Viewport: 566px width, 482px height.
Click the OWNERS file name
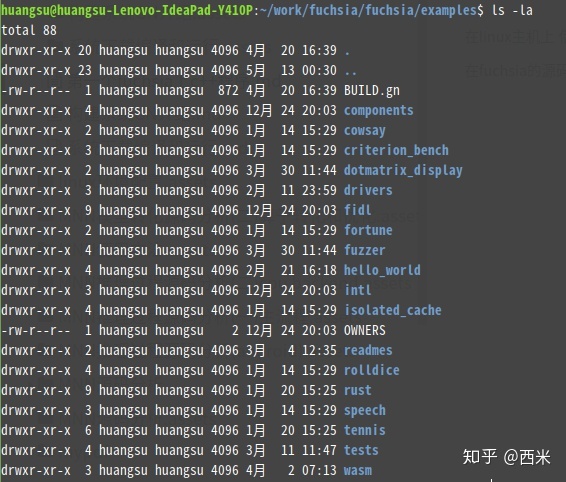click(x=365, y=330)
